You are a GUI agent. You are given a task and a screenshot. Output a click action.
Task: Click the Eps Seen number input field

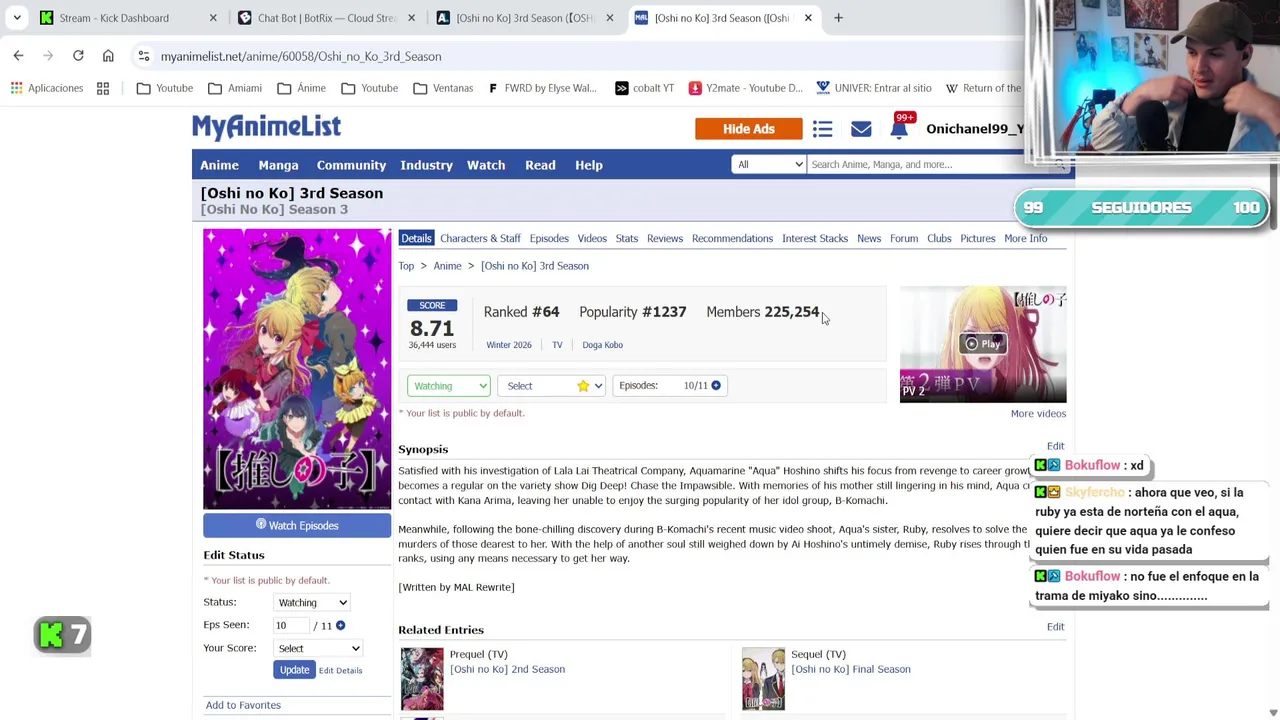tap(290, 625)
